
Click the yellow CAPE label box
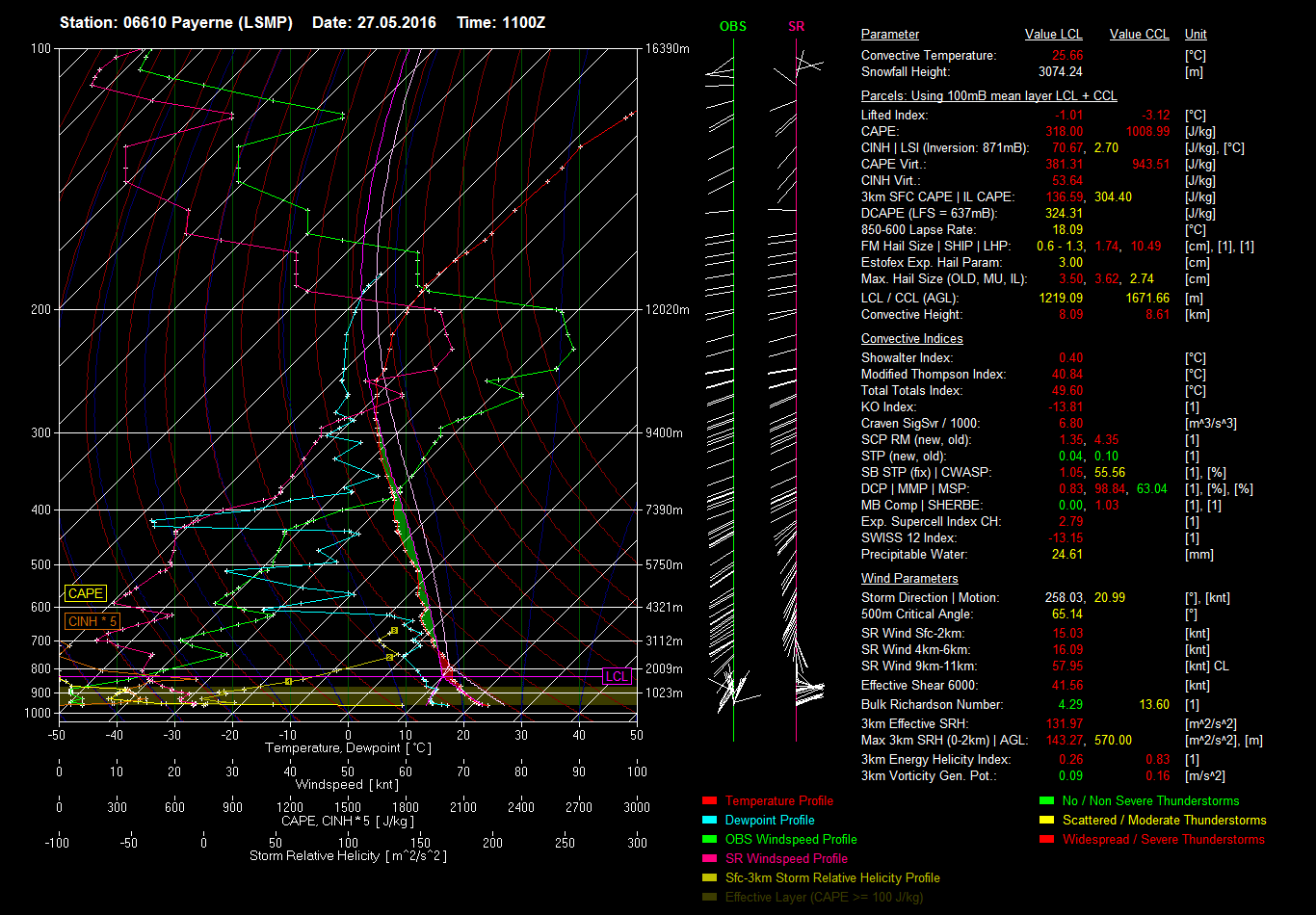coord(85,594)
